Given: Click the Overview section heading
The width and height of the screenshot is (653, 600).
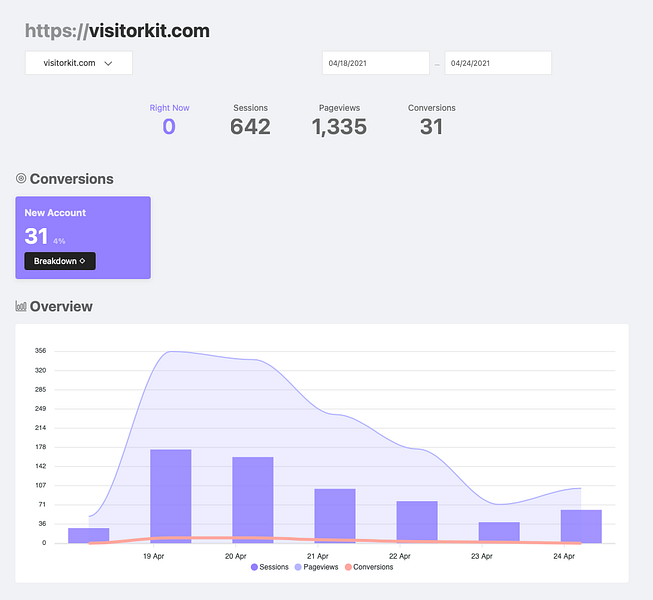Looking at the screenshot, I should (61, 306).
